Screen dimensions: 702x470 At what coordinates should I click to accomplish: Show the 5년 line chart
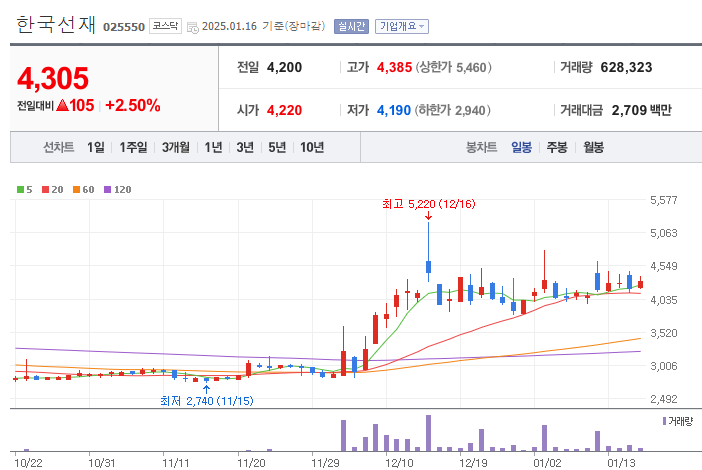pyautogui.click(x=277, y=147)
